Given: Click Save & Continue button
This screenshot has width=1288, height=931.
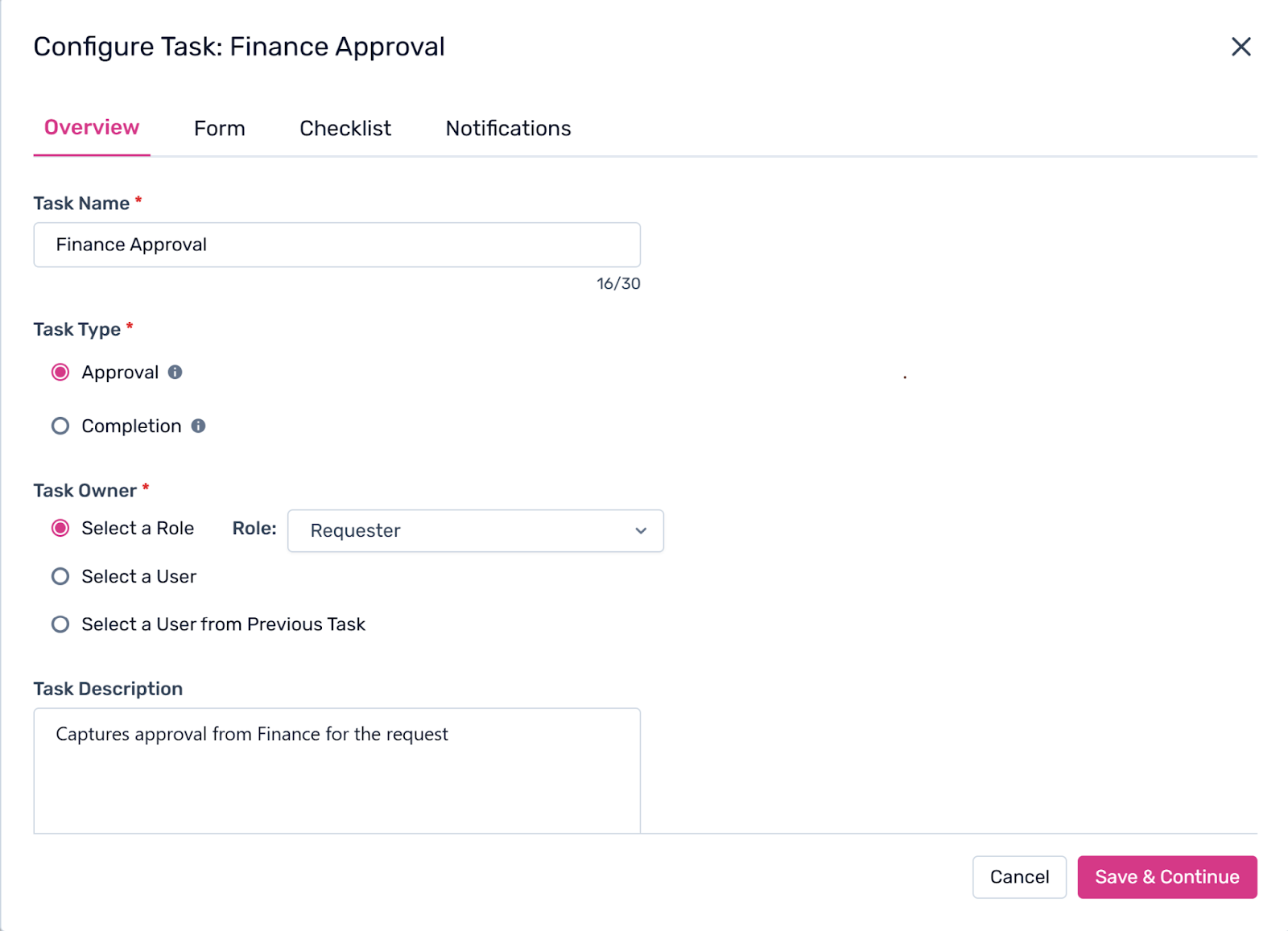Looking at the screenshot, I should [x=1166, y=876].
